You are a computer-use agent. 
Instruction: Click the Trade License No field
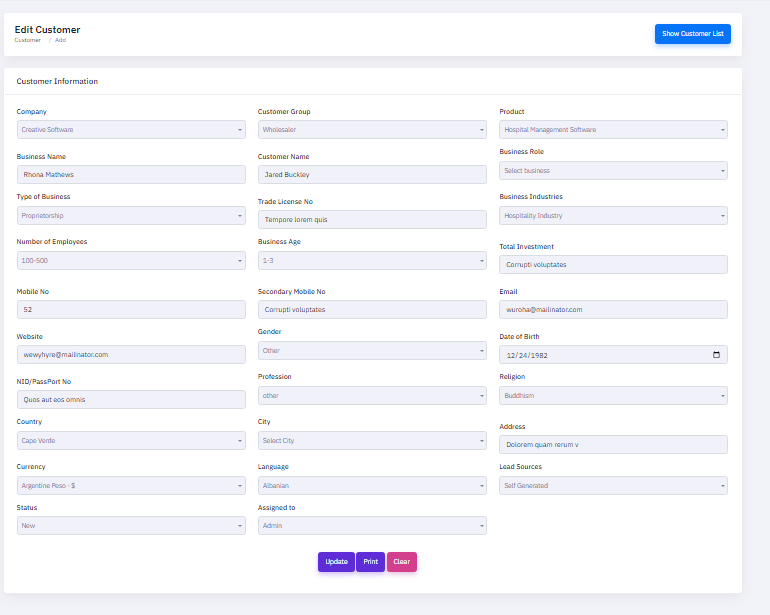coord(372,219)
